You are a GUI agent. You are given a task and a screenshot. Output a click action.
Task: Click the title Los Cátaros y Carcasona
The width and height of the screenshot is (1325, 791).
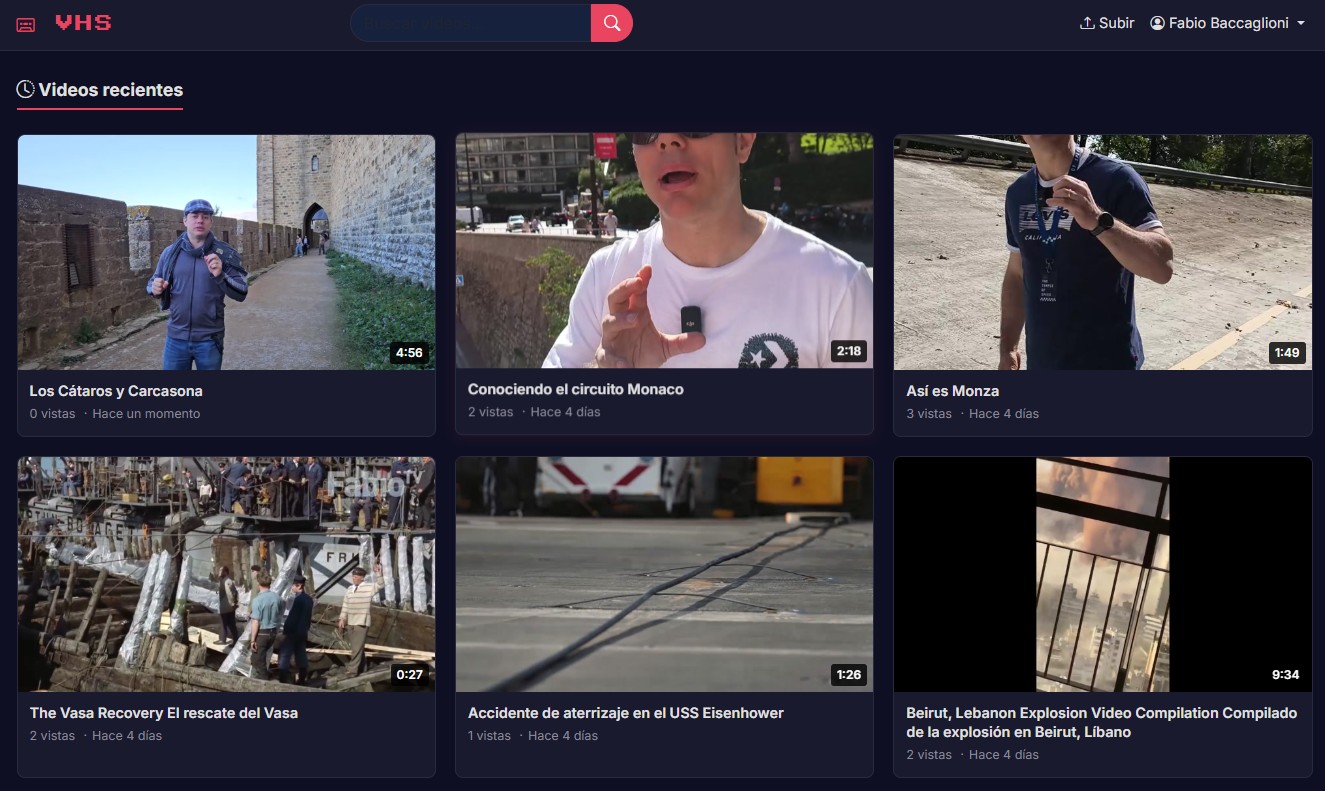click(x=116, y=391)
